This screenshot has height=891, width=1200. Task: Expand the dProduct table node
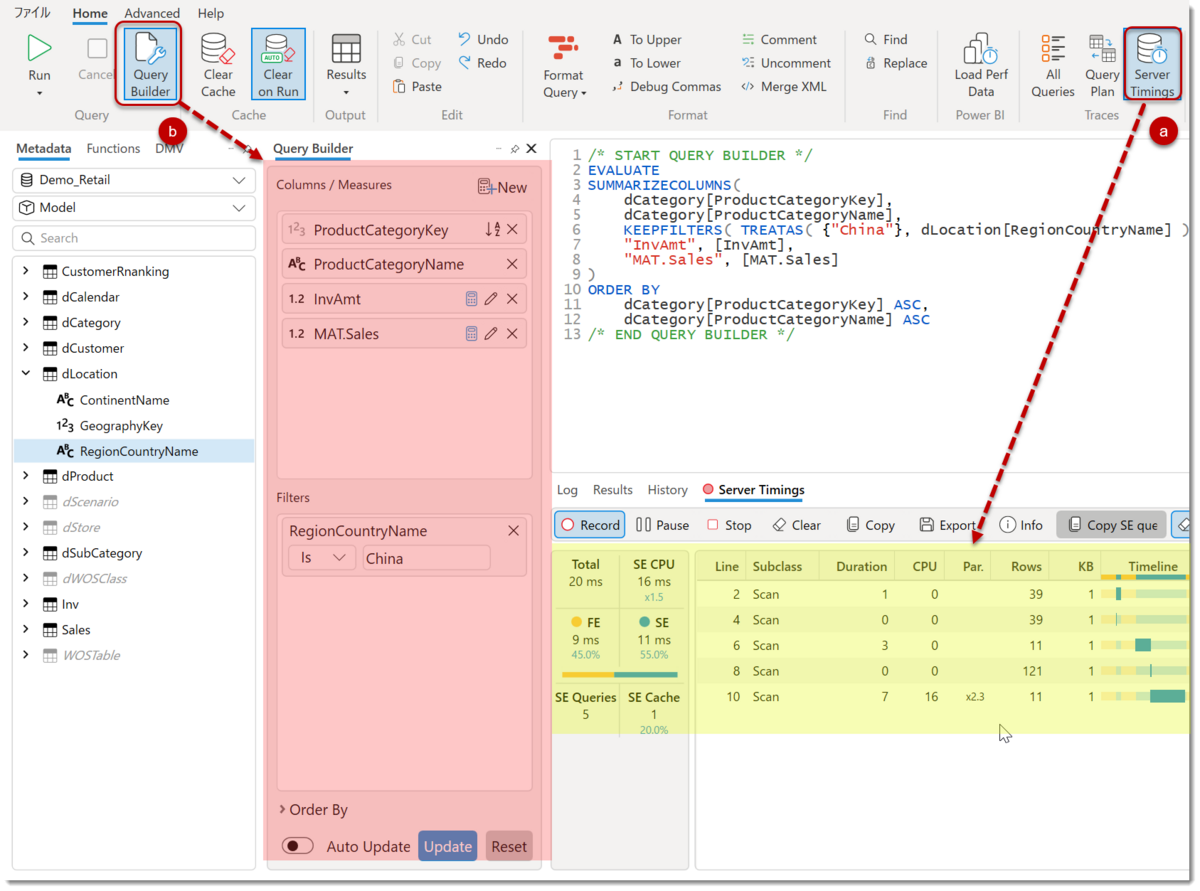[x=26, y=476]
